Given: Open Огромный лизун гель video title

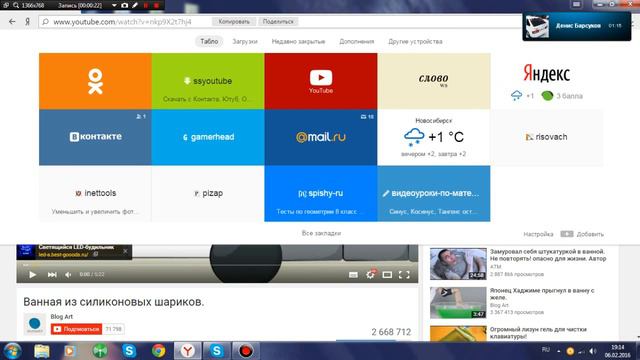Looking at the screenshot, I should 538,333.
